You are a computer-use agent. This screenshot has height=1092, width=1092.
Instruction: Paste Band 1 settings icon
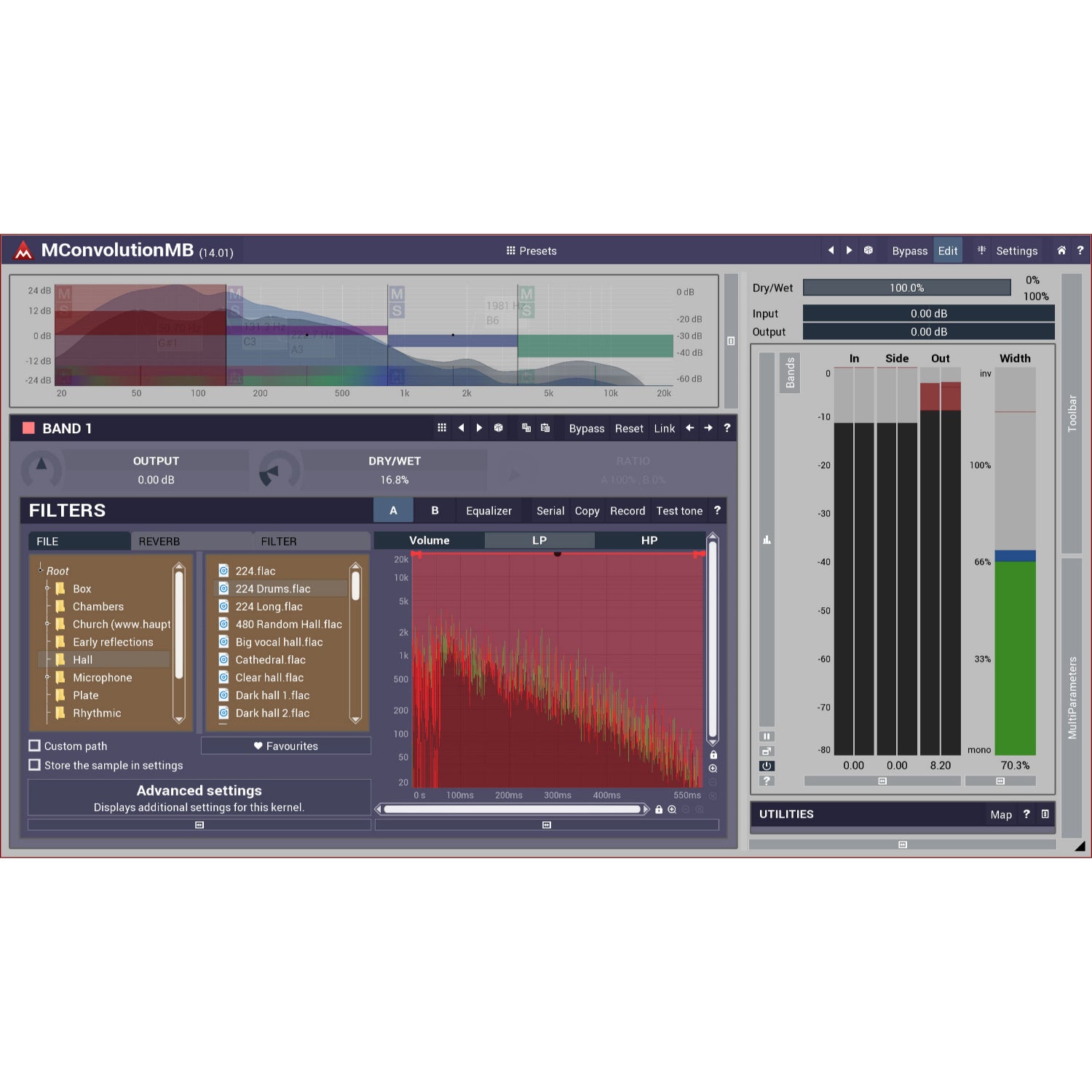click(x=545, y=428)
